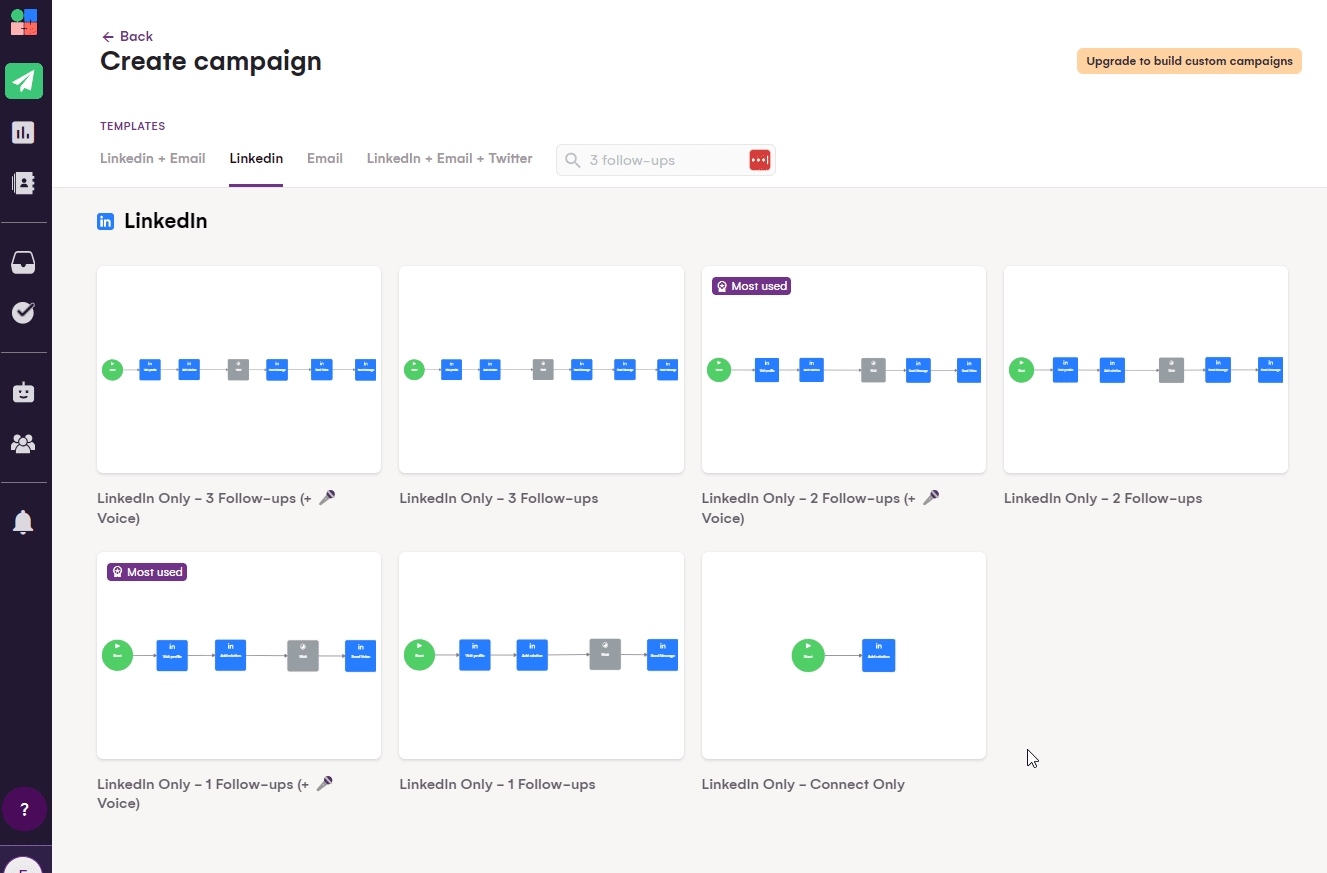Click Upgrade to build custom campaigns button
Screen dimensions: 1327x873
1189,61
